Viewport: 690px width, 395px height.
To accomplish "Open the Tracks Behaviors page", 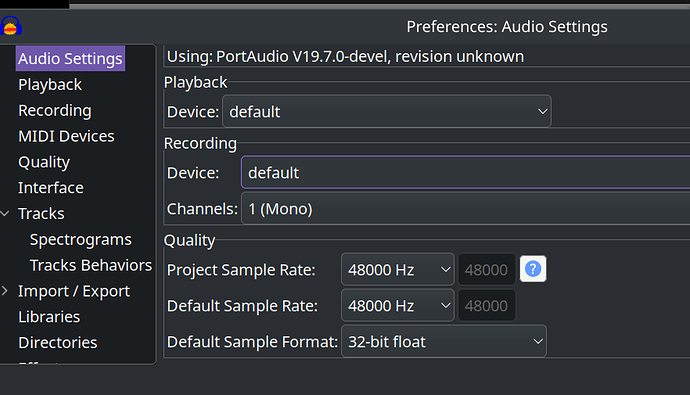I will point(91,265).
